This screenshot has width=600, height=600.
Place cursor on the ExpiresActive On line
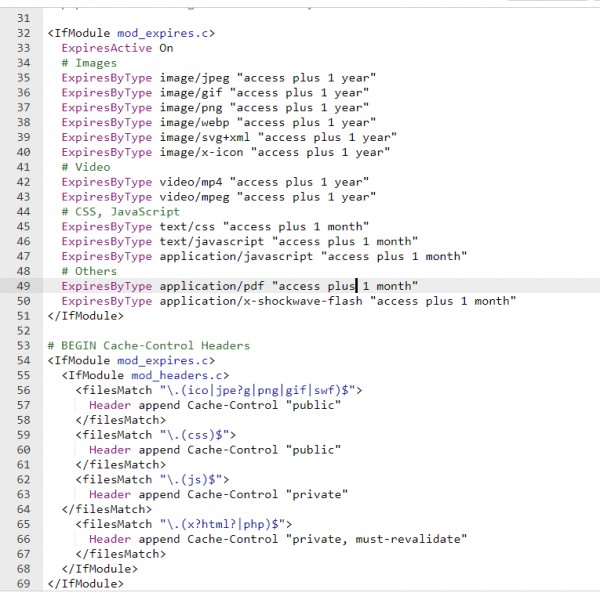pos(117,48)
